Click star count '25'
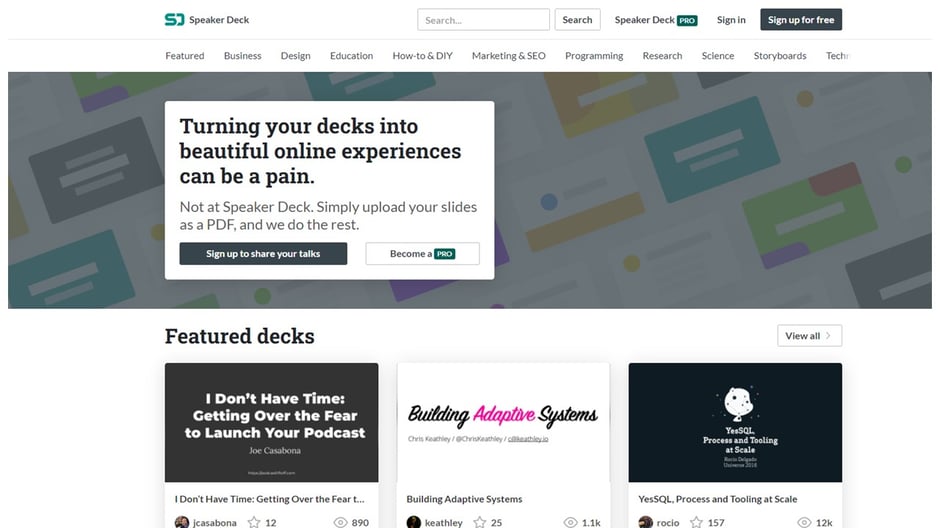The image size is (940, 528). click(496, 523)
